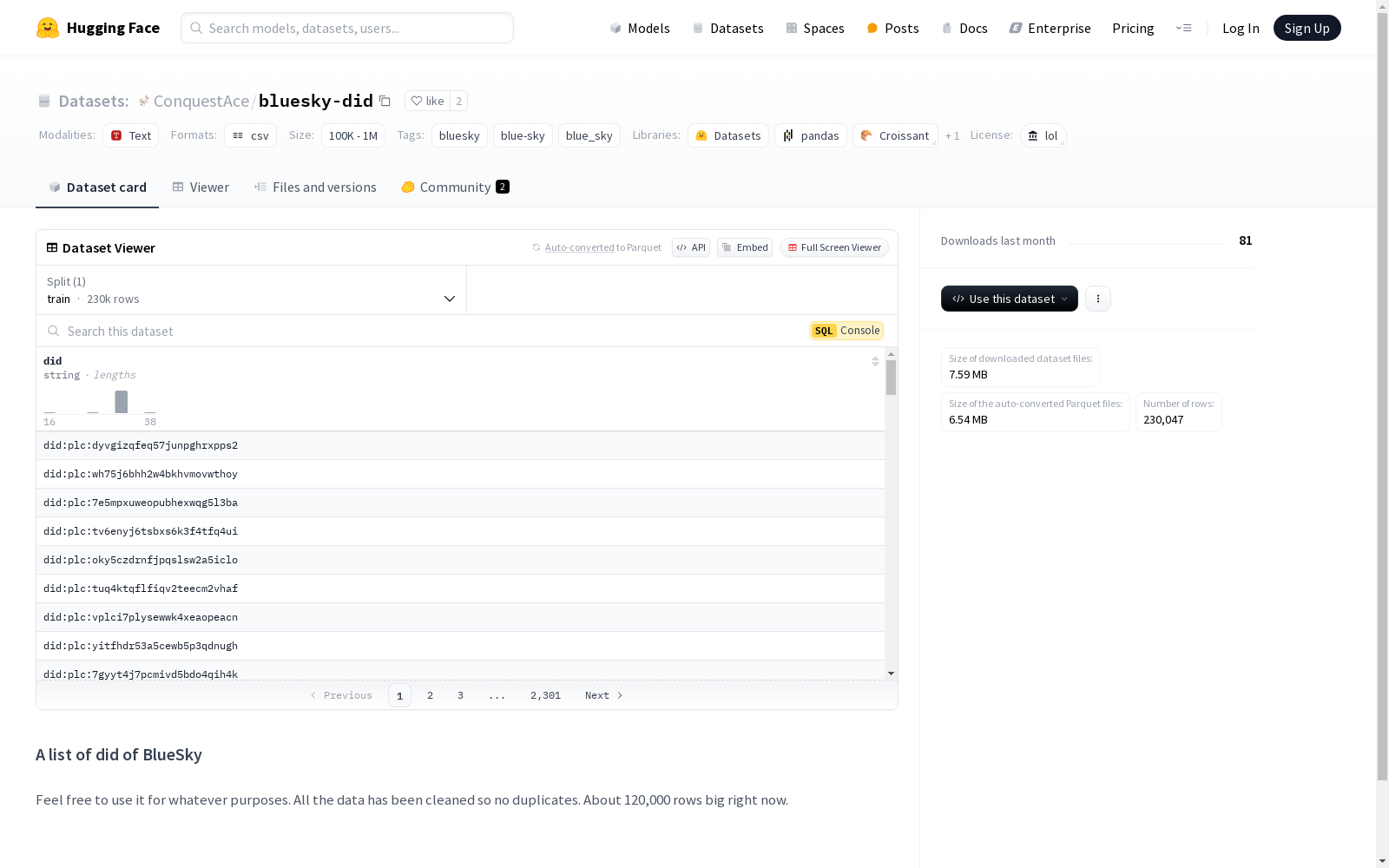The height and width of the screenshot is (868, 1389).
Task: Select row did:plc:wh75j6bhh2w4bkhvmovwthoy
Action: coord(460,474)
